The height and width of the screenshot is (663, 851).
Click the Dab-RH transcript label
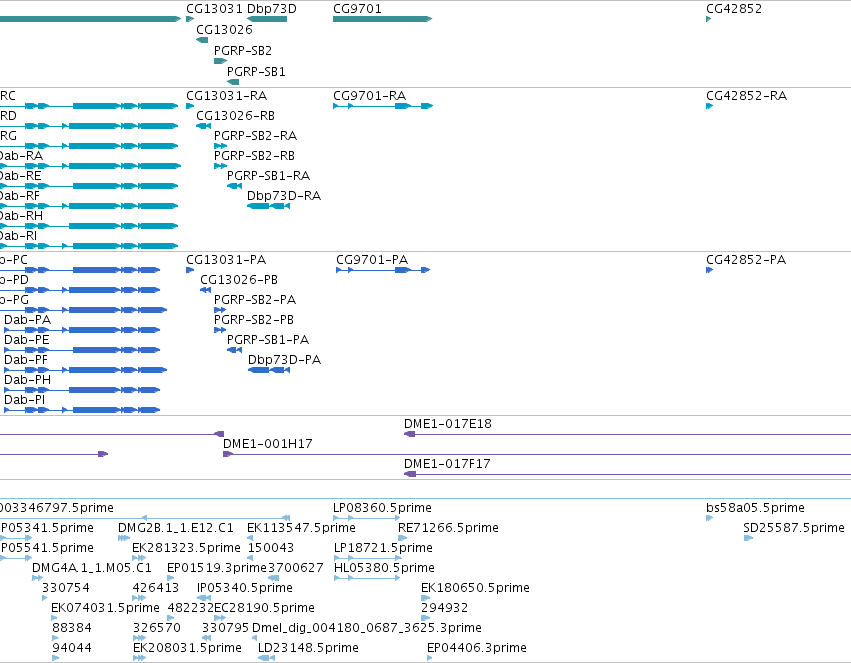pyautogui.click(x=21, y=216)
